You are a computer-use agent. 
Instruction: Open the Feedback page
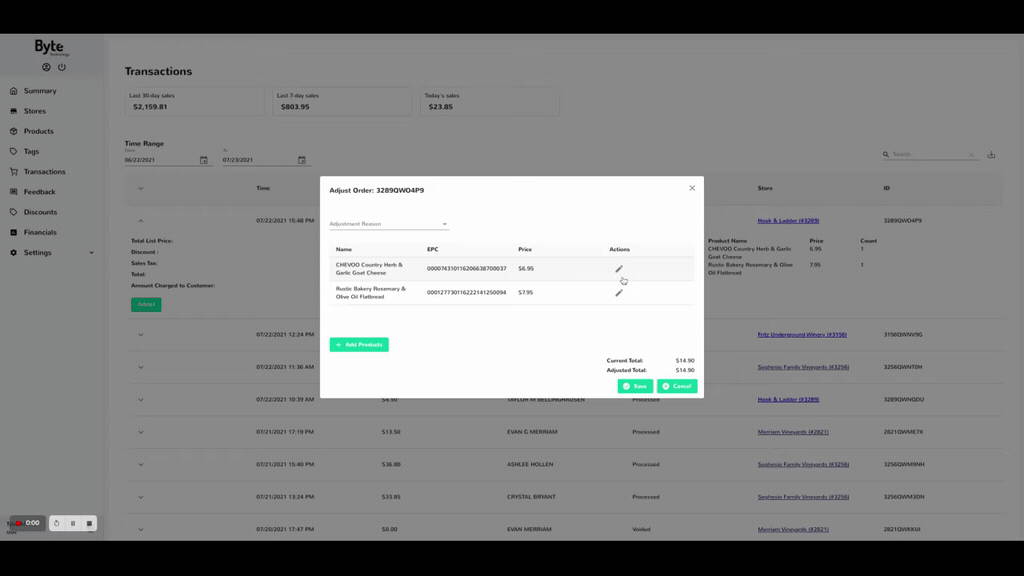click(39, 192)
